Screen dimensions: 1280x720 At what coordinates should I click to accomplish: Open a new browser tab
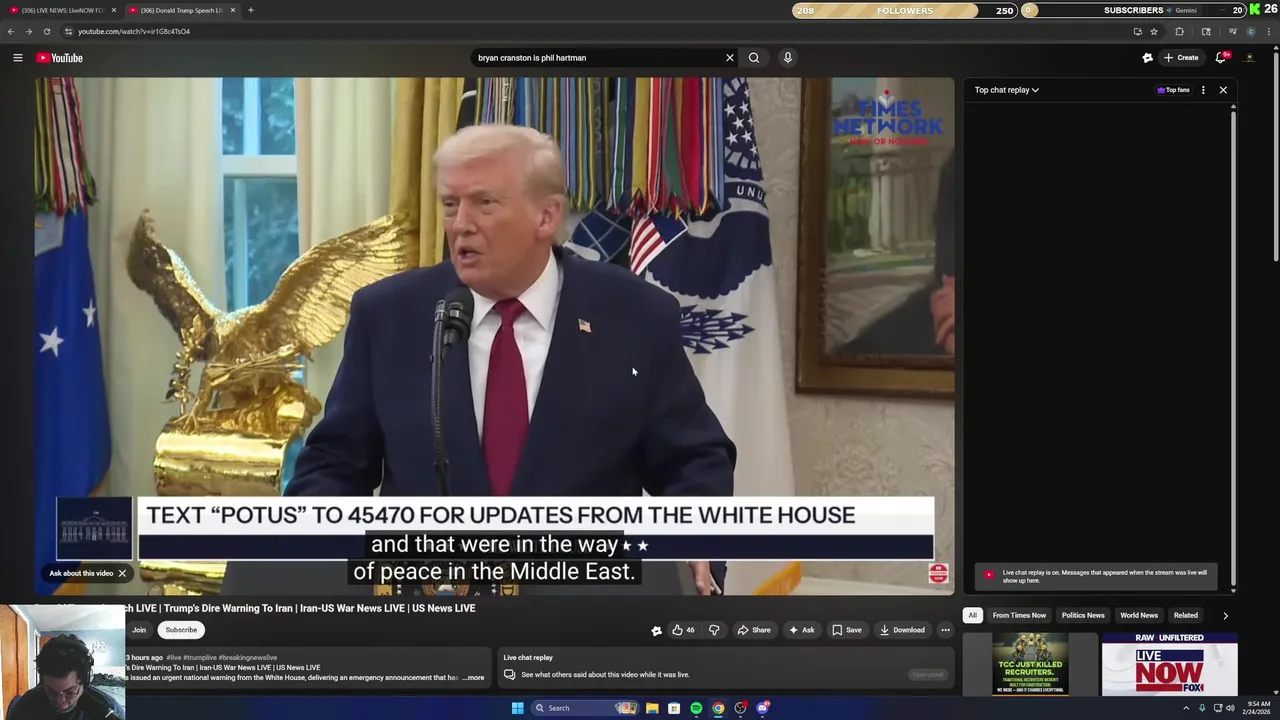[x=251, y=10]
